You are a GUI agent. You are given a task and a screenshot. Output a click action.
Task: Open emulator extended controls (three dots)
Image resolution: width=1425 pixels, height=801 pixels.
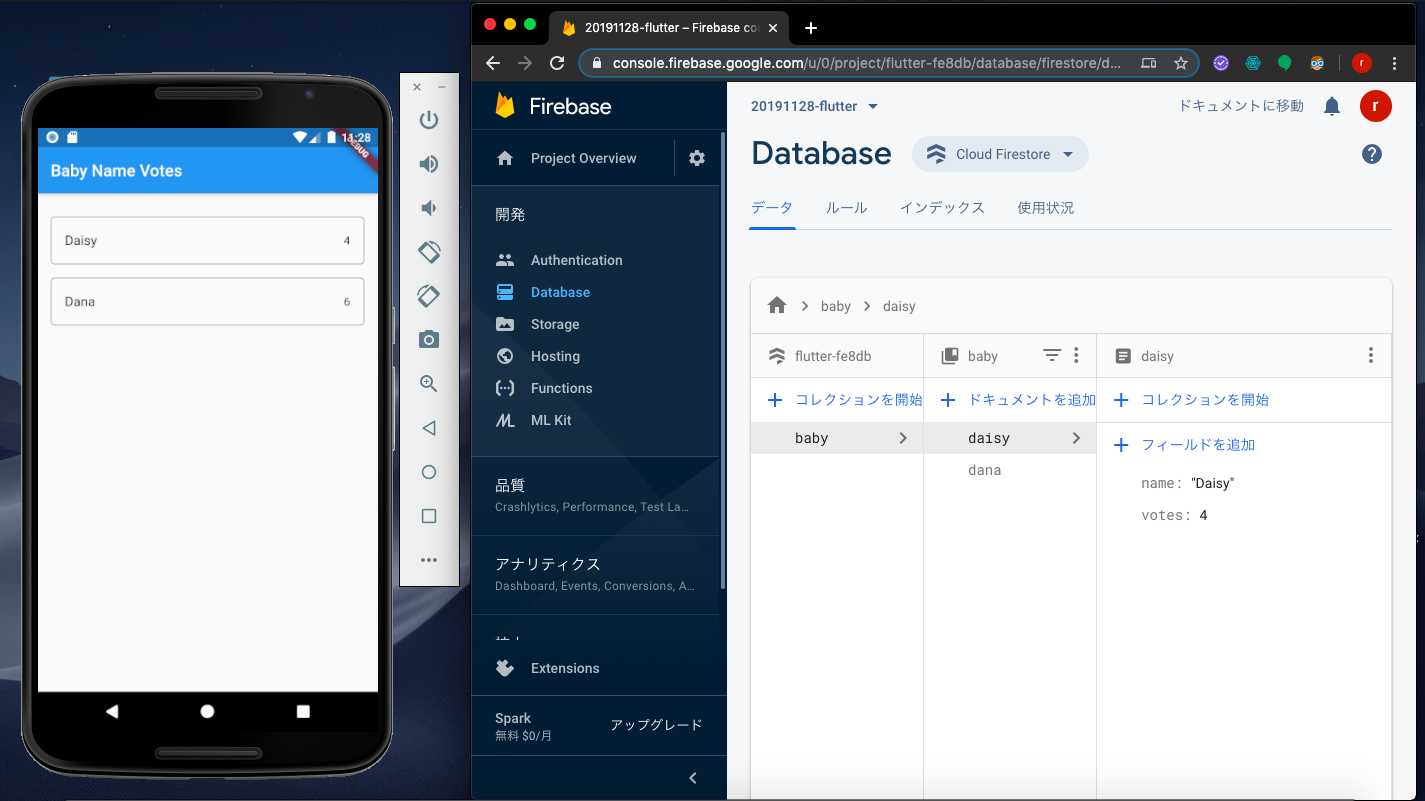429,560
